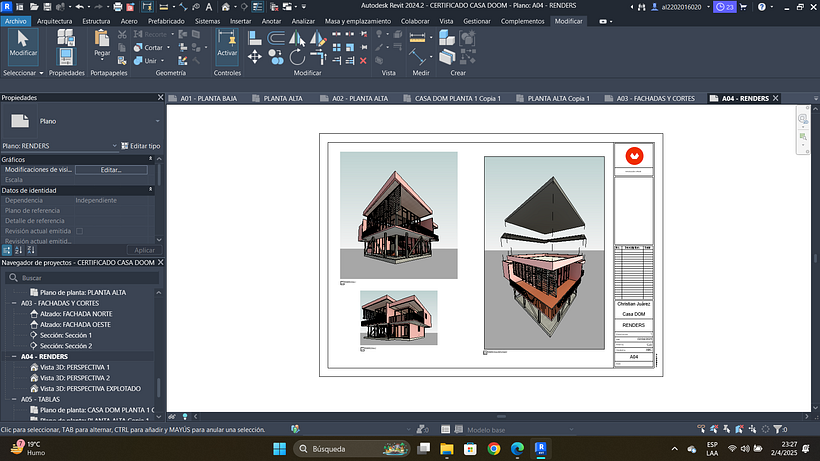The height and width of the screenshot is (461, 820).
Task: Click the horizontal scrollbar of the drawing view
Action: click(501, 417)
